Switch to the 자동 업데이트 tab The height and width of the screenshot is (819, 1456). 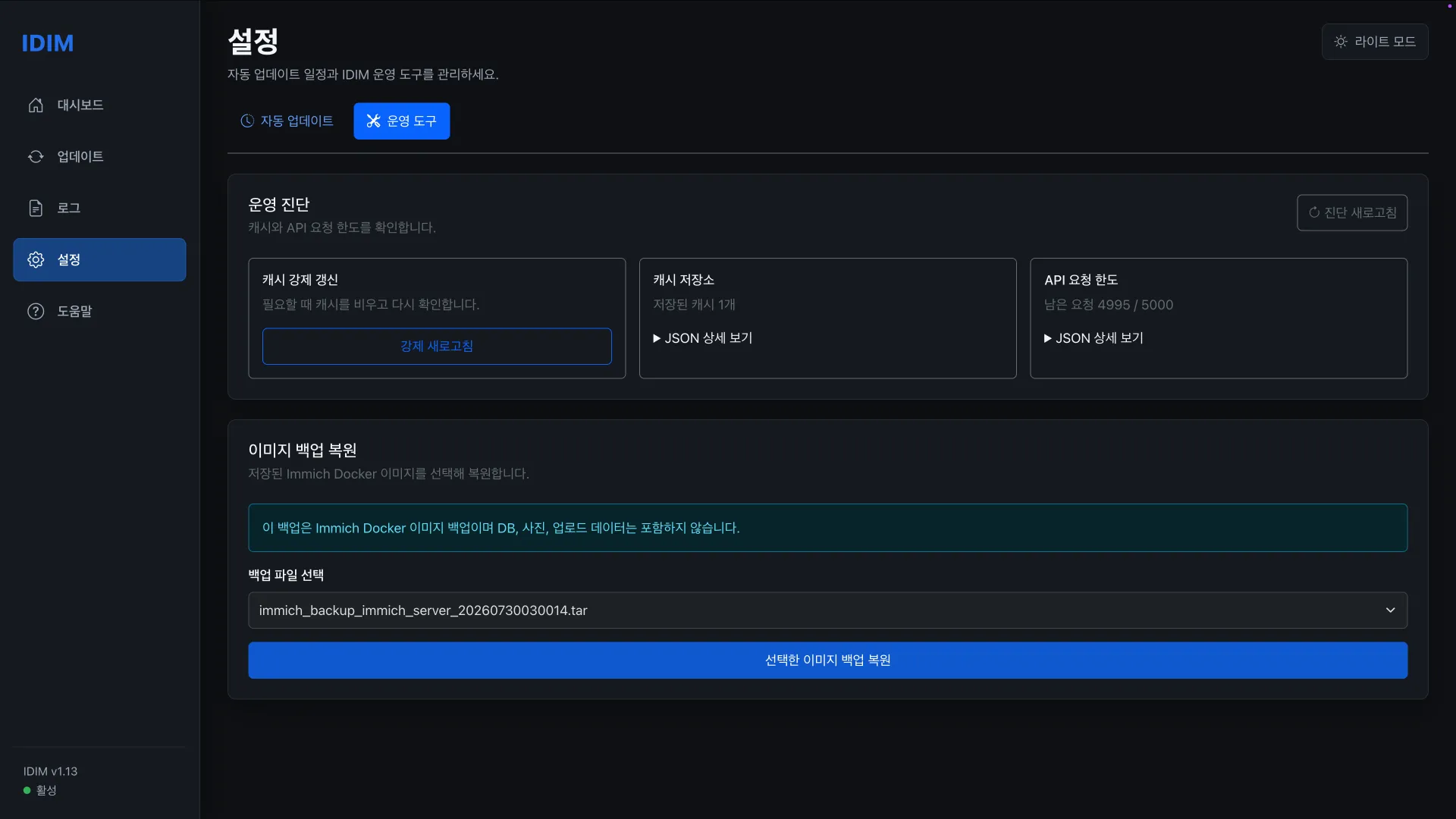point(287,121)
